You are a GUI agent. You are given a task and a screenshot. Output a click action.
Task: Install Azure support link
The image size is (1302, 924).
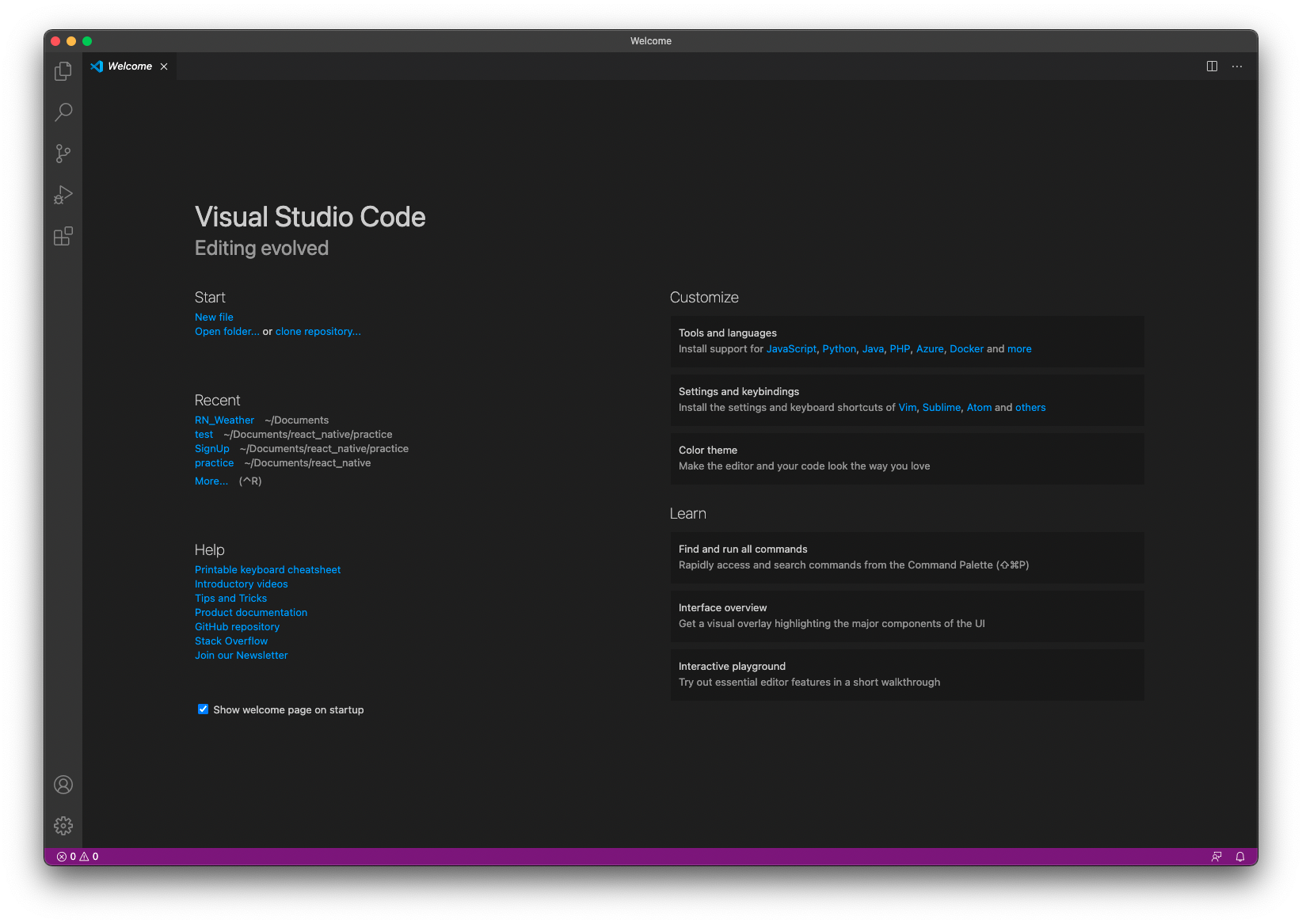[930, 349]
